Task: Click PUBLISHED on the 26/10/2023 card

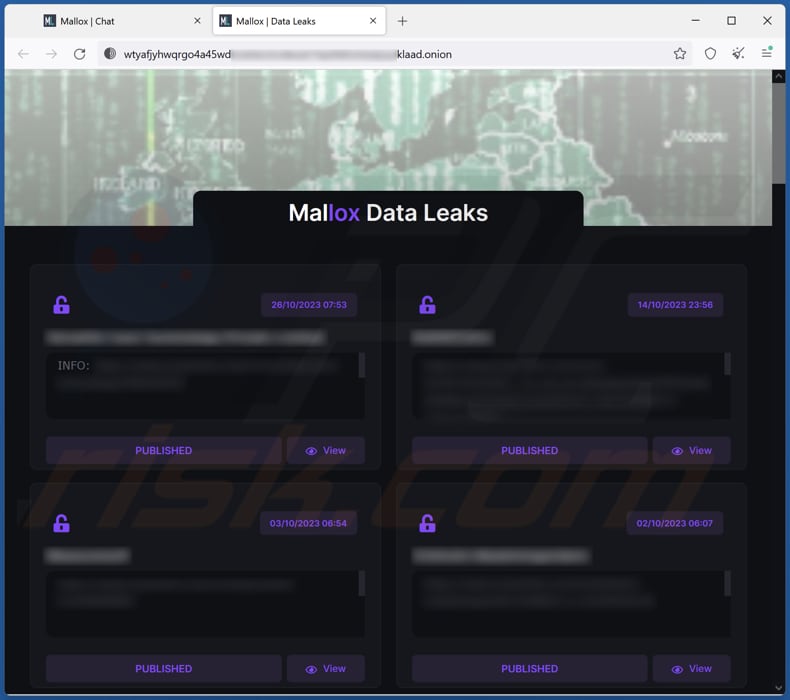Action: (164, 451)
